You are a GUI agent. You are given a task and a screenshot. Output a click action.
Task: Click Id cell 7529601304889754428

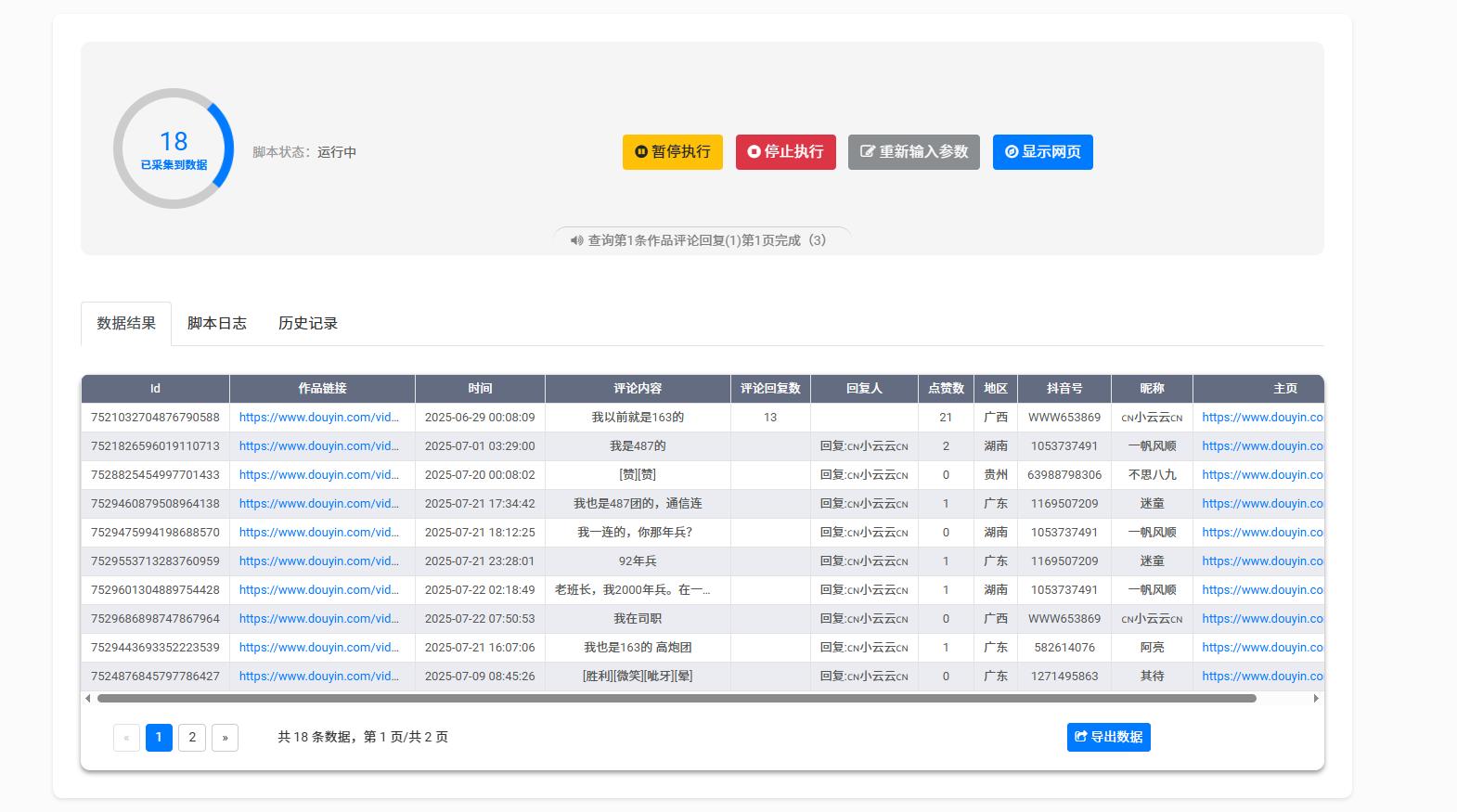coord(155,590)
